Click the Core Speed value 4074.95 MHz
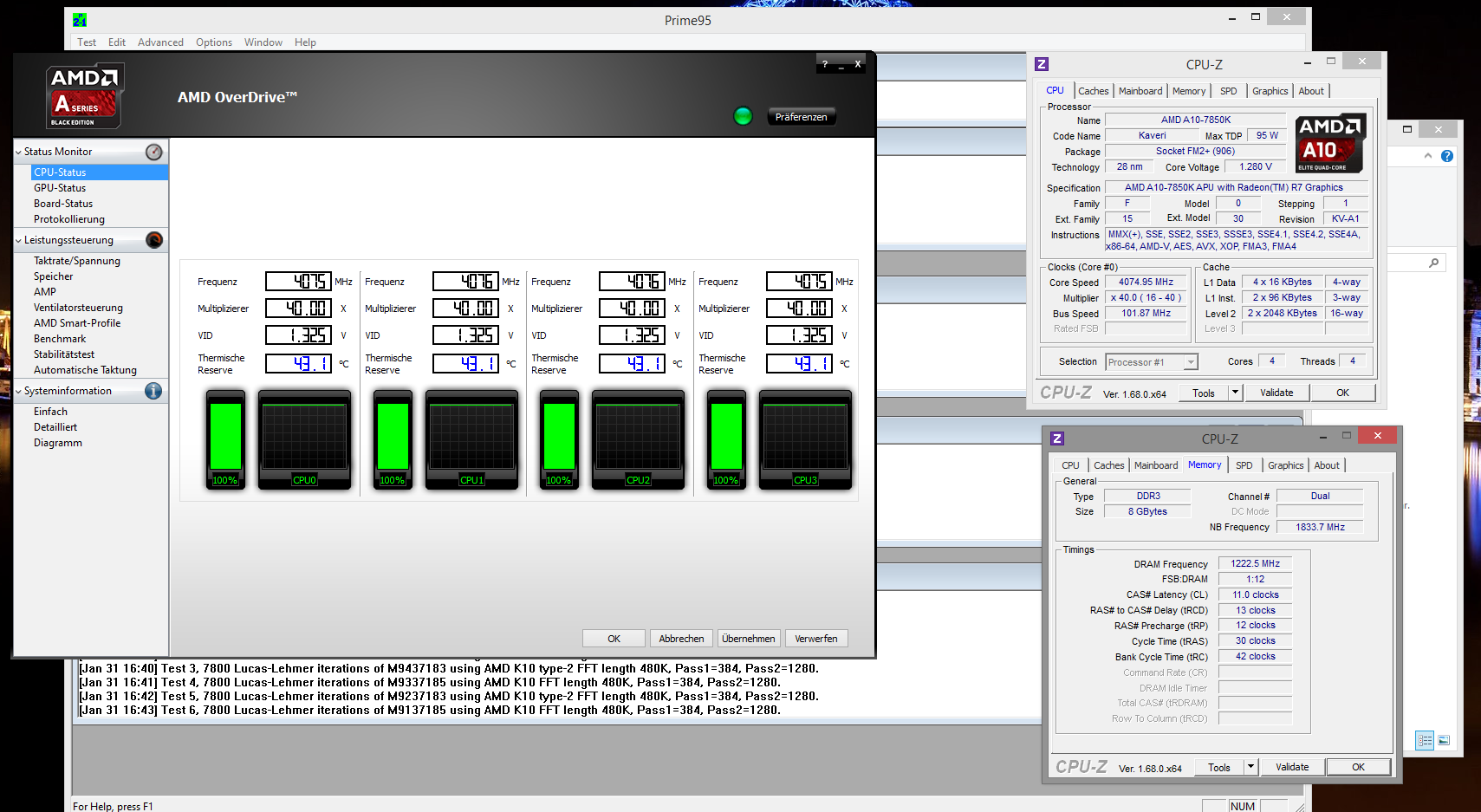1481x812 pixels. click(1146, 283)
